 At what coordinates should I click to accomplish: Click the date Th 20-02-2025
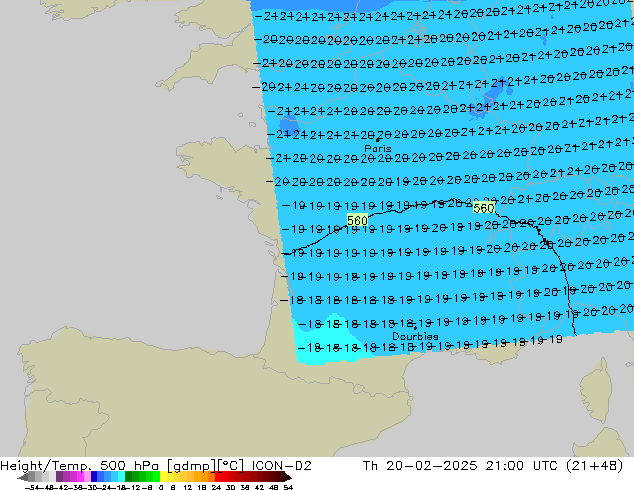click(420, 466)
